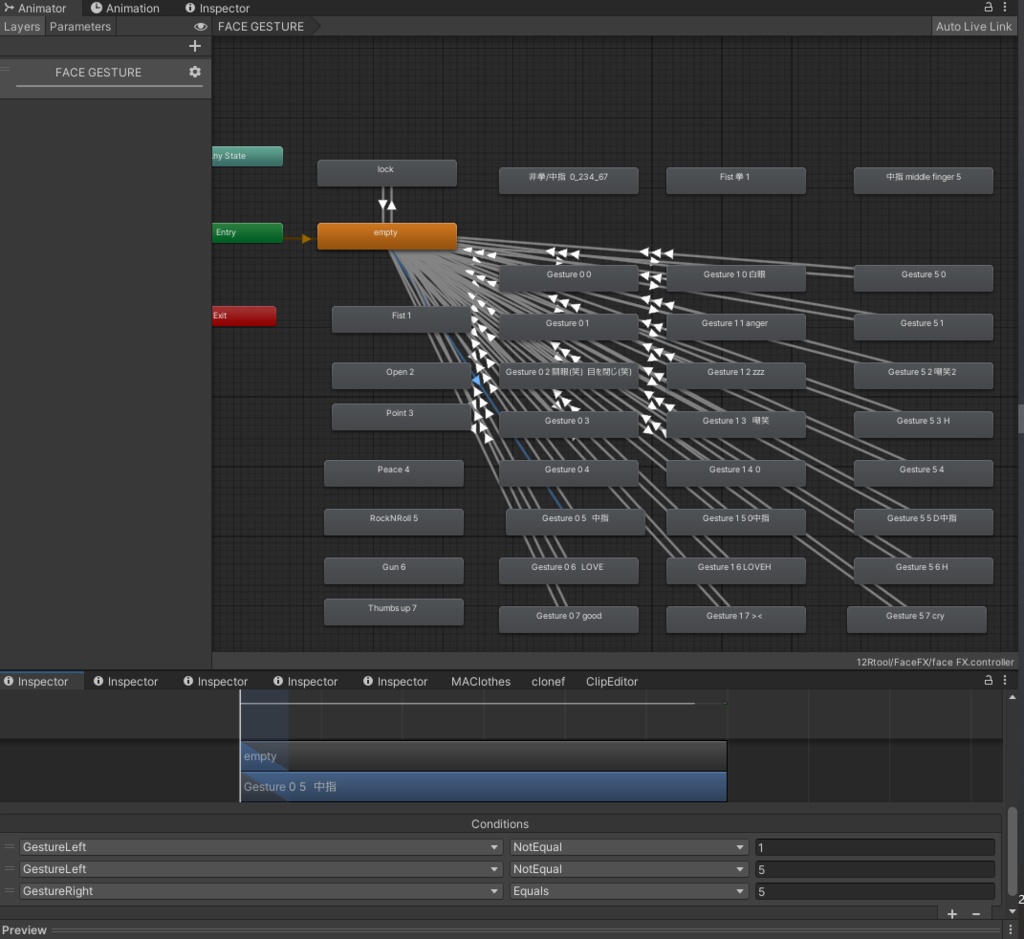Add a condition with the plus button
The width and height of the screenshot is (1024, 939).
[952, 914]
